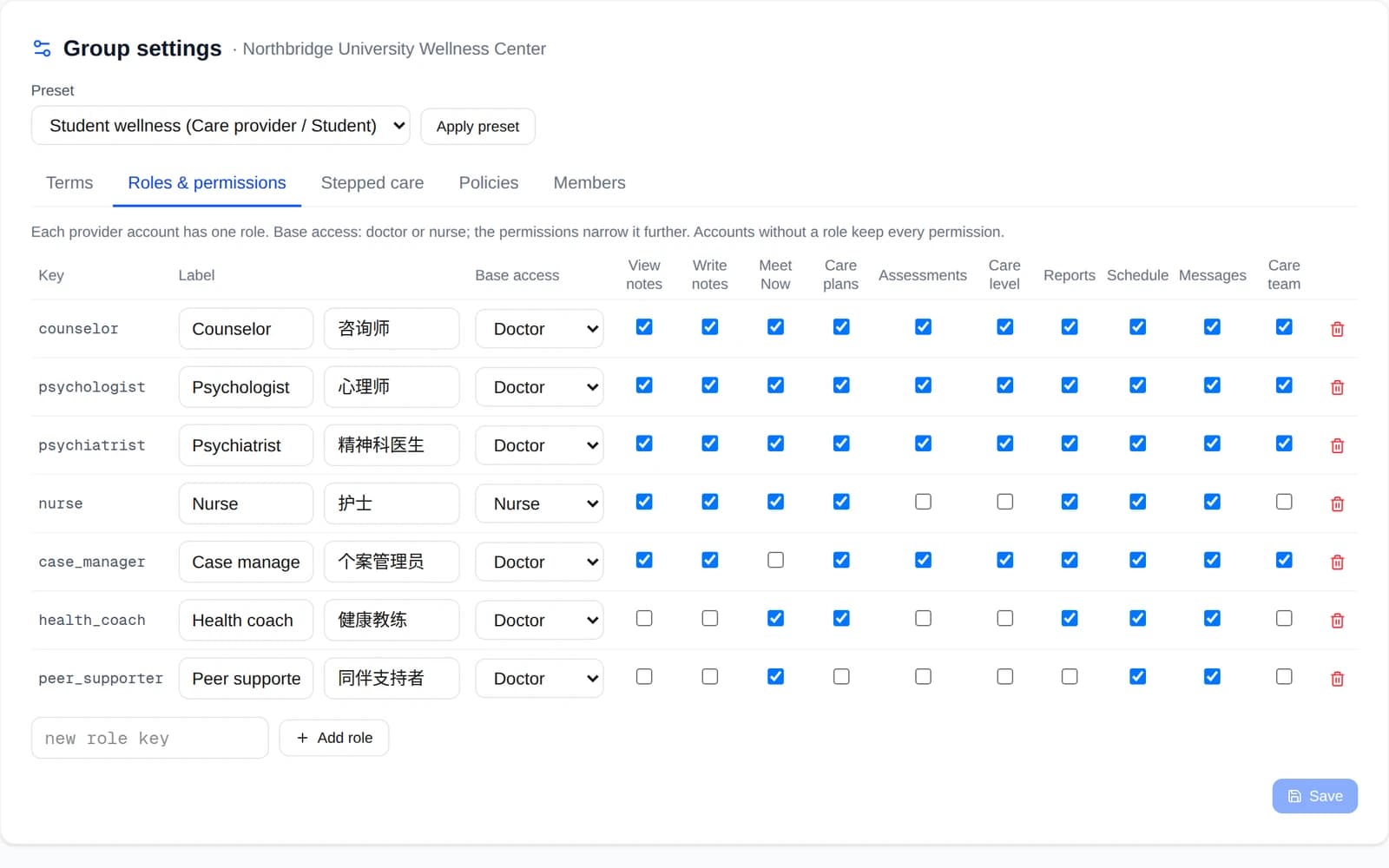Image resolution: width=1389 pixels, height=868 pixels.
Task: Open psychiatrist Base access dropdown
Action: tap(539, 445)
